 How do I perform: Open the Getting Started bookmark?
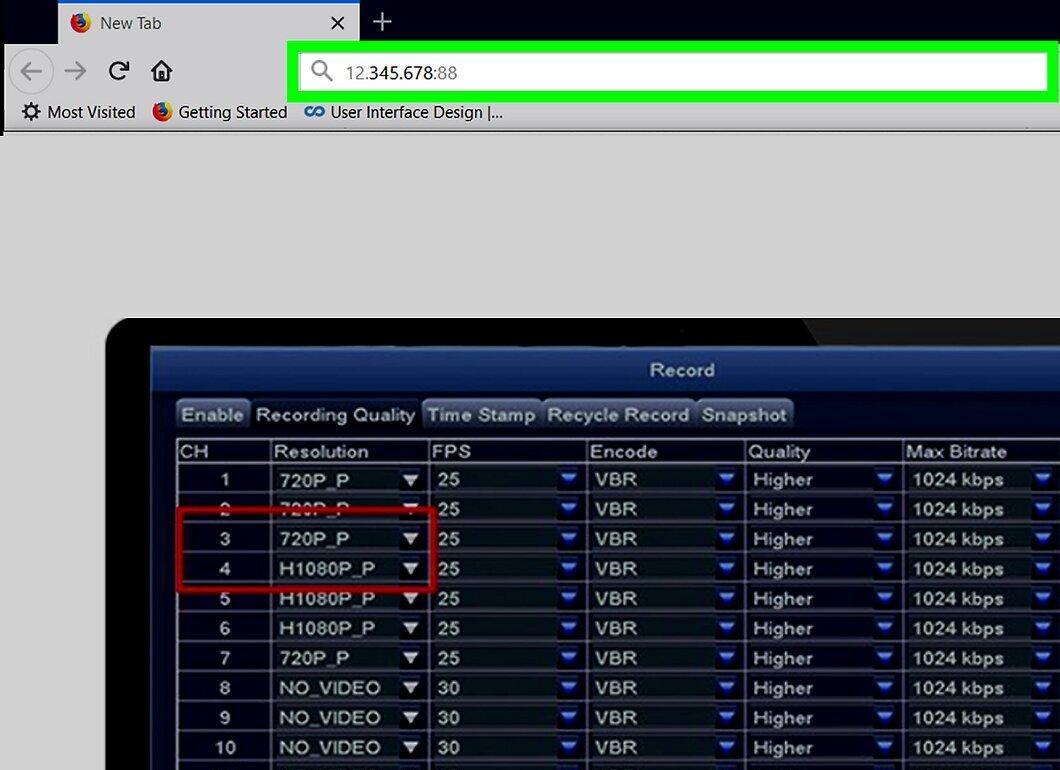pos(220,112)
